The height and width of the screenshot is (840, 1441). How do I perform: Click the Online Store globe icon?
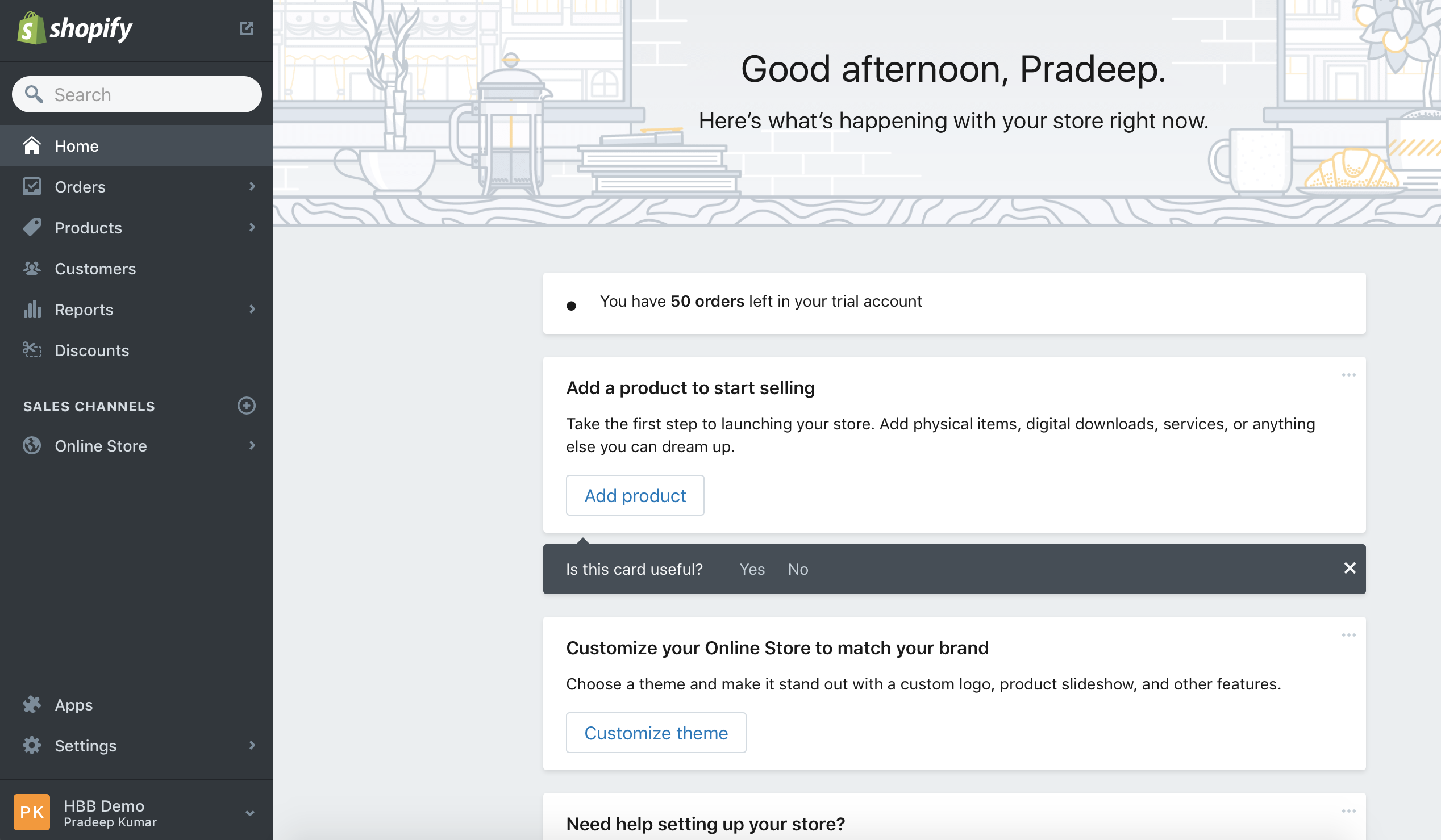[32, 445]
